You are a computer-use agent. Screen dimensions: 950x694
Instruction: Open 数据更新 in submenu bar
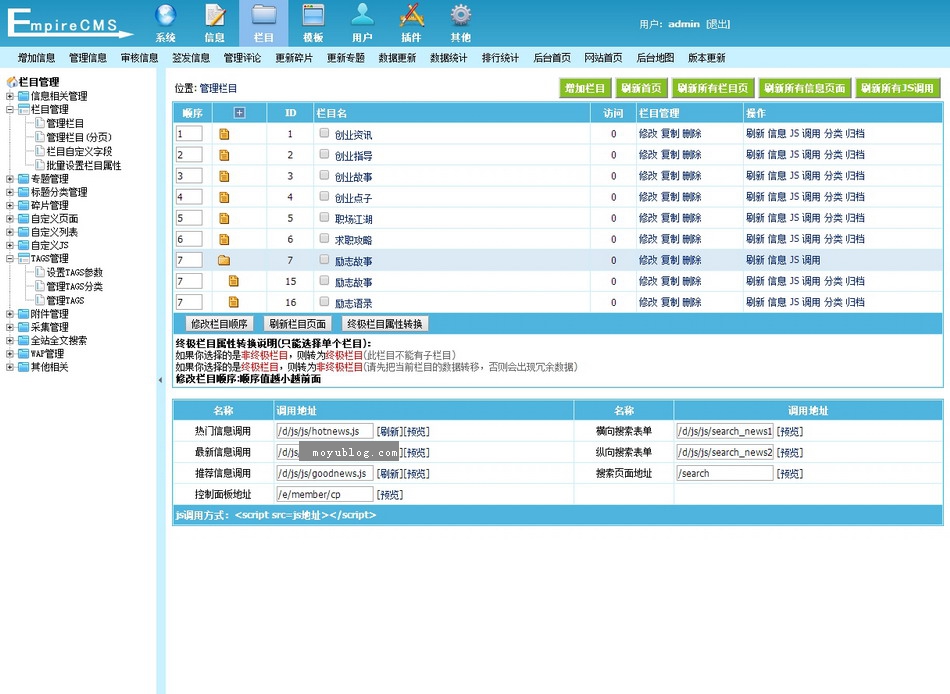(397, 58)
